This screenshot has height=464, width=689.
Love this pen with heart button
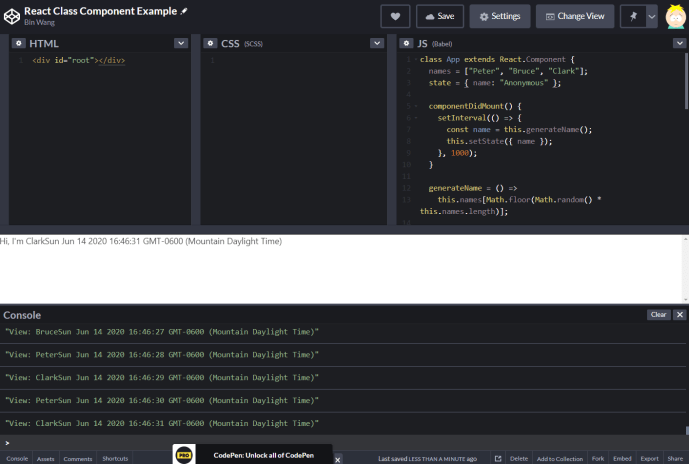[x=395, y=16]
